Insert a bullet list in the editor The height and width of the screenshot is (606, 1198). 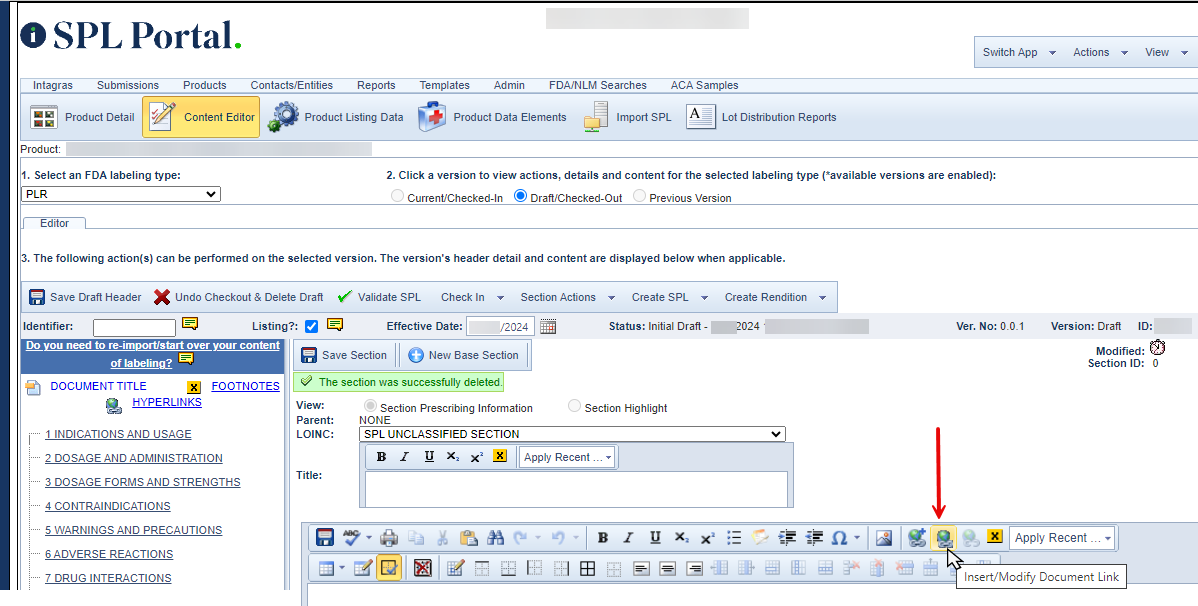[x=734, y=538]
